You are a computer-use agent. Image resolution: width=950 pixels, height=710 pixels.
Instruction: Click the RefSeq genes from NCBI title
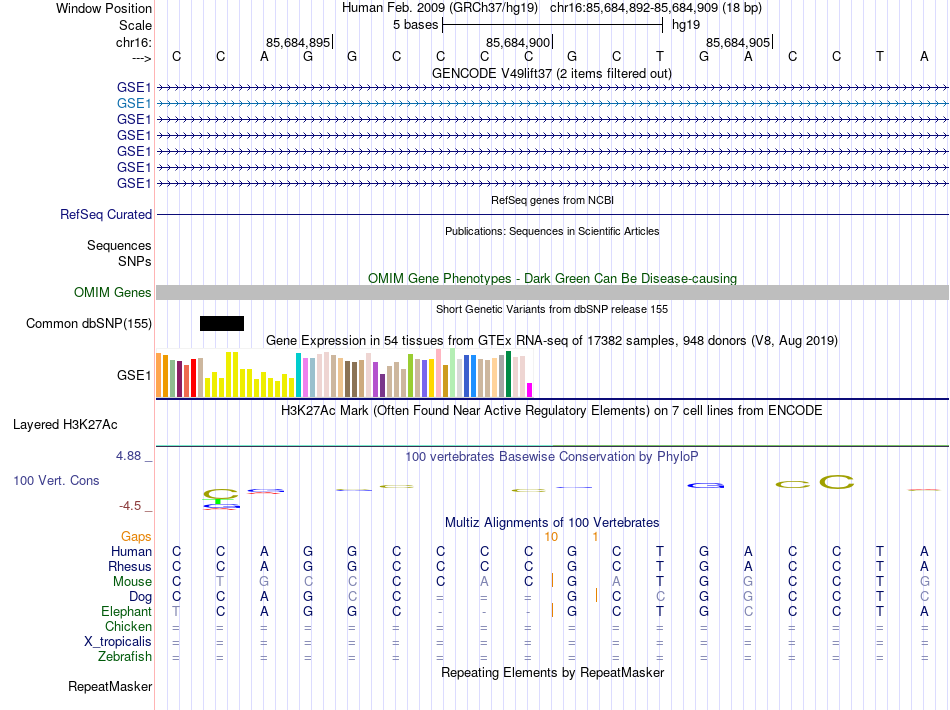coord(553,200)
